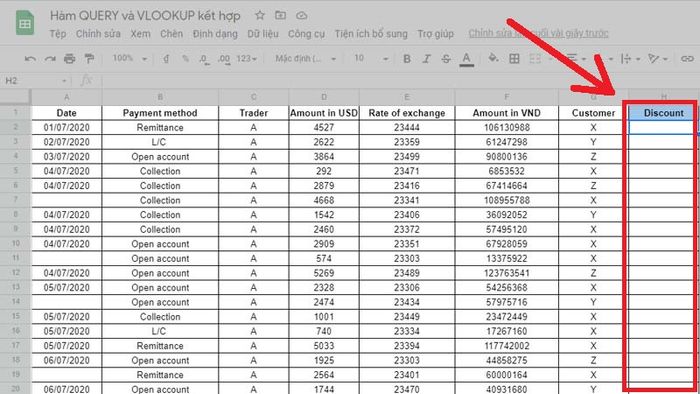Screen dimensions: 700x394
Task: Open the last edit history link
Action: click(538, 33)
